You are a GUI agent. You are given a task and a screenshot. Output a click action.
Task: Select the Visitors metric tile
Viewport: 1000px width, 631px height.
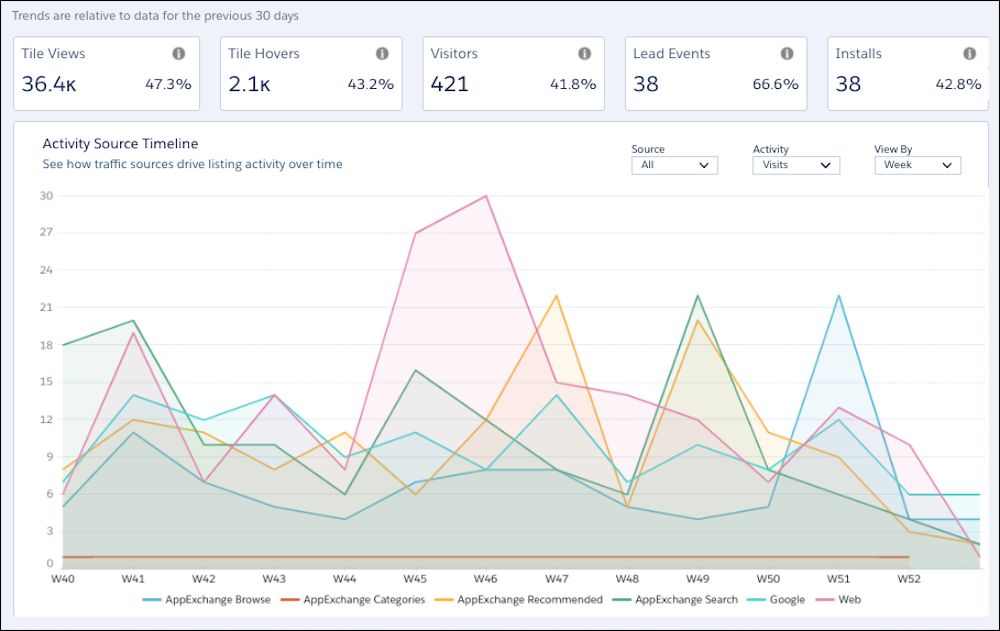[512, 73]
